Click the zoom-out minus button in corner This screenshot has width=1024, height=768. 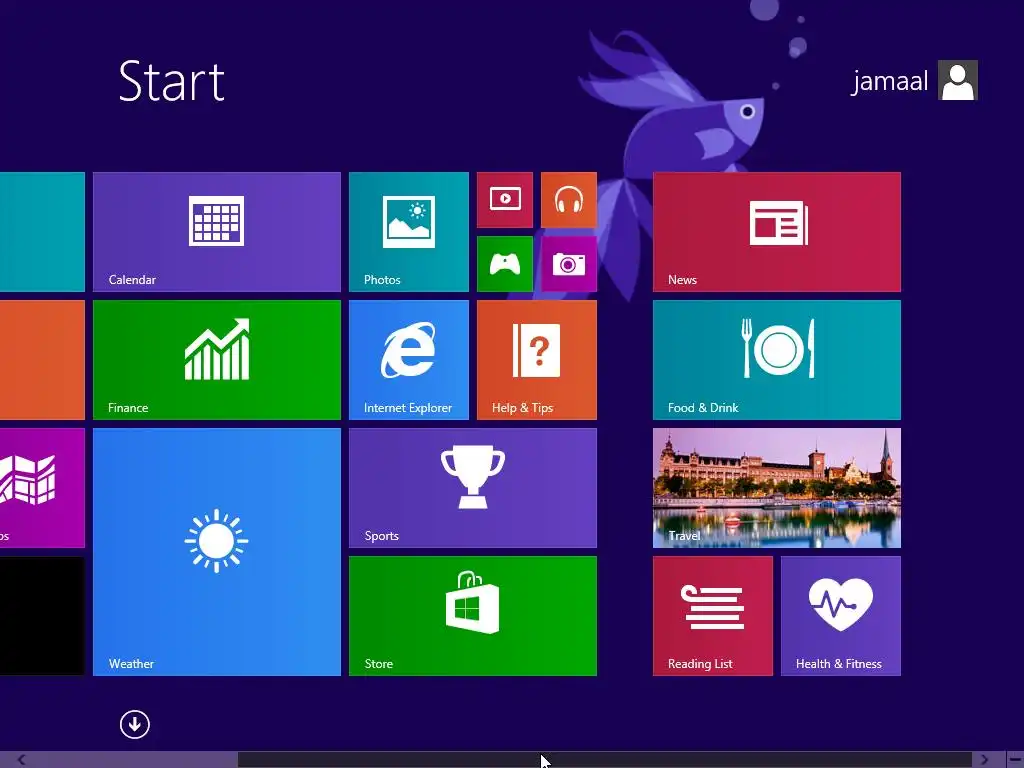coord(1014,760)
